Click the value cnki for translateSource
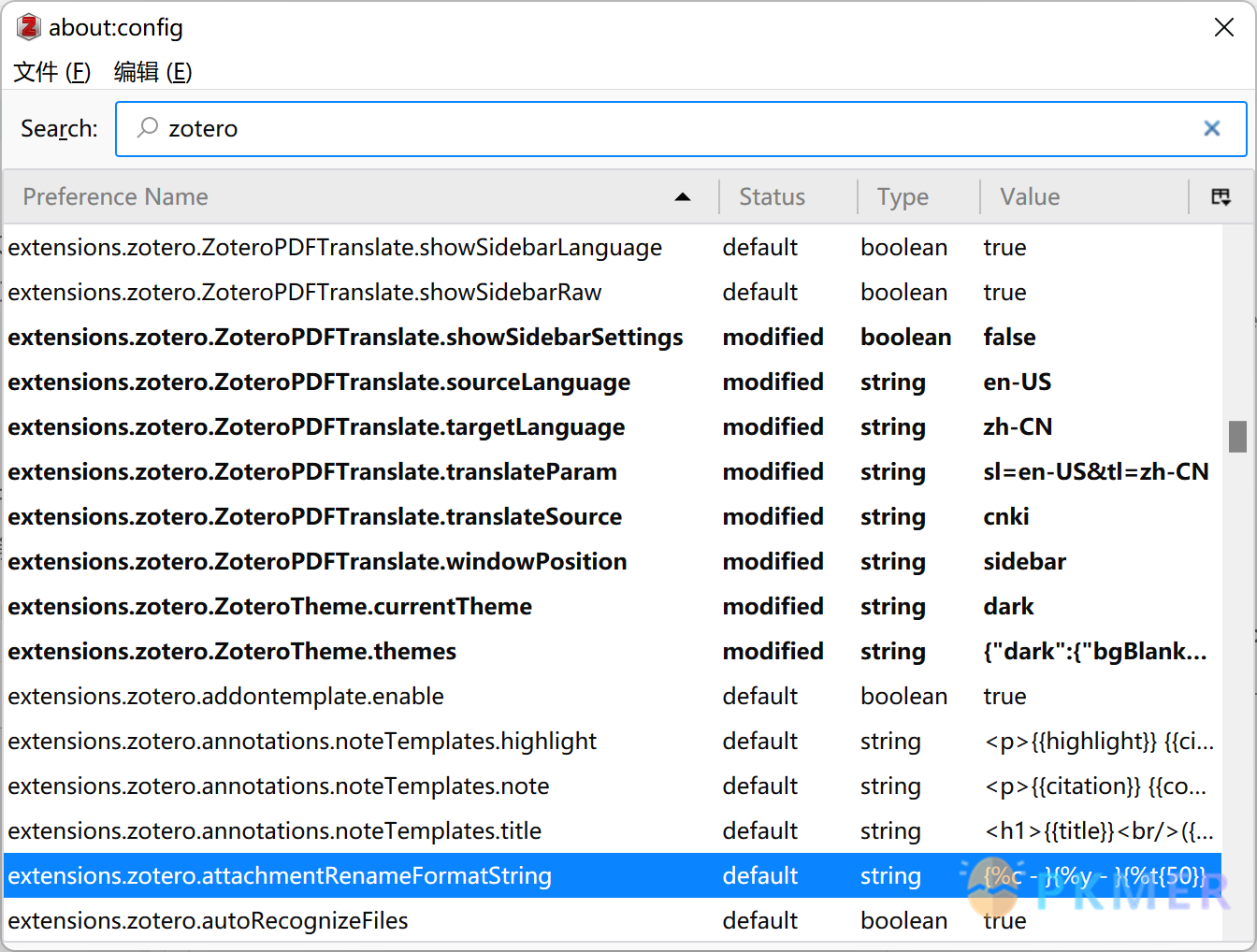 [1006, 516]
